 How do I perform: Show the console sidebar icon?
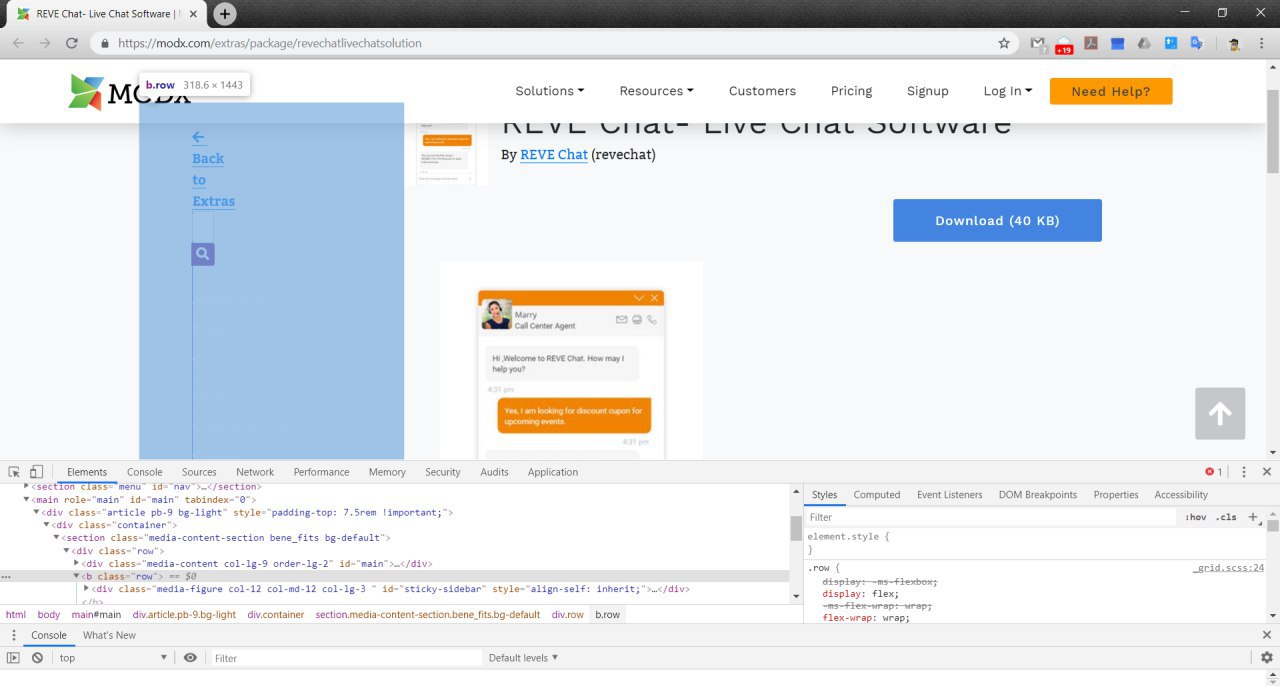click(x=14, y=658)
